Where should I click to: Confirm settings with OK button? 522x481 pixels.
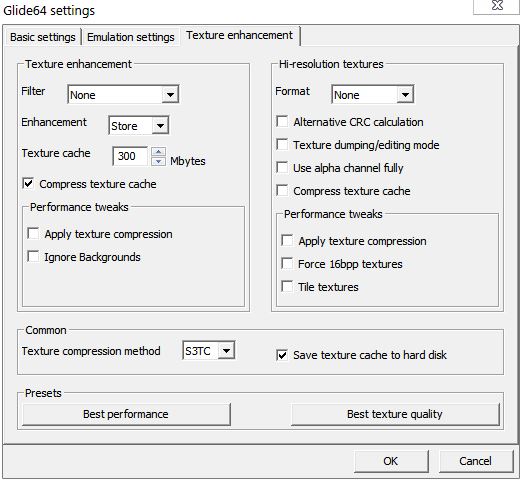coord(391,461)
